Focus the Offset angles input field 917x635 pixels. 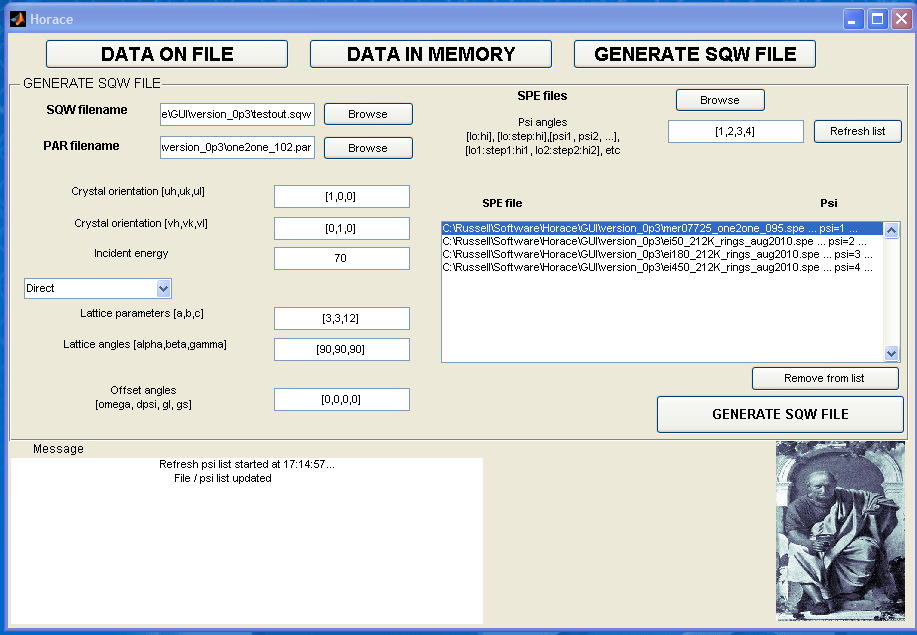click(x=342, y=399)
